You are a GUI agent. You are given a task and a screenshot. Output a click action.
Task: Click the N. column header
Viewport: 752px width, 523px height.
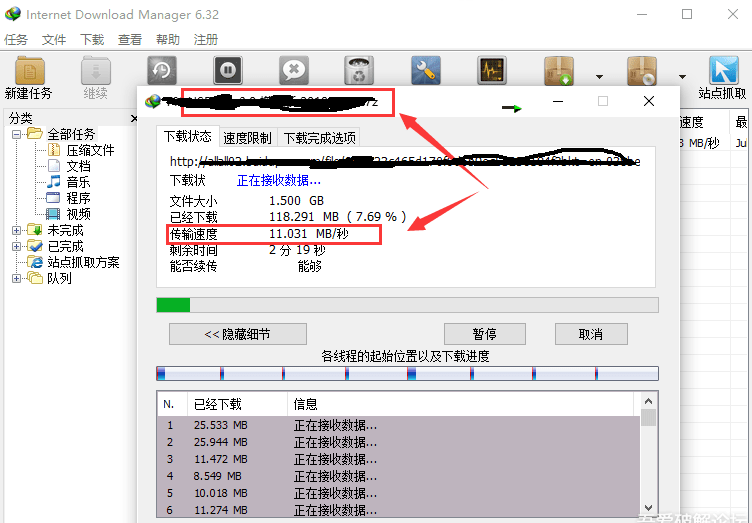[172, 404]
